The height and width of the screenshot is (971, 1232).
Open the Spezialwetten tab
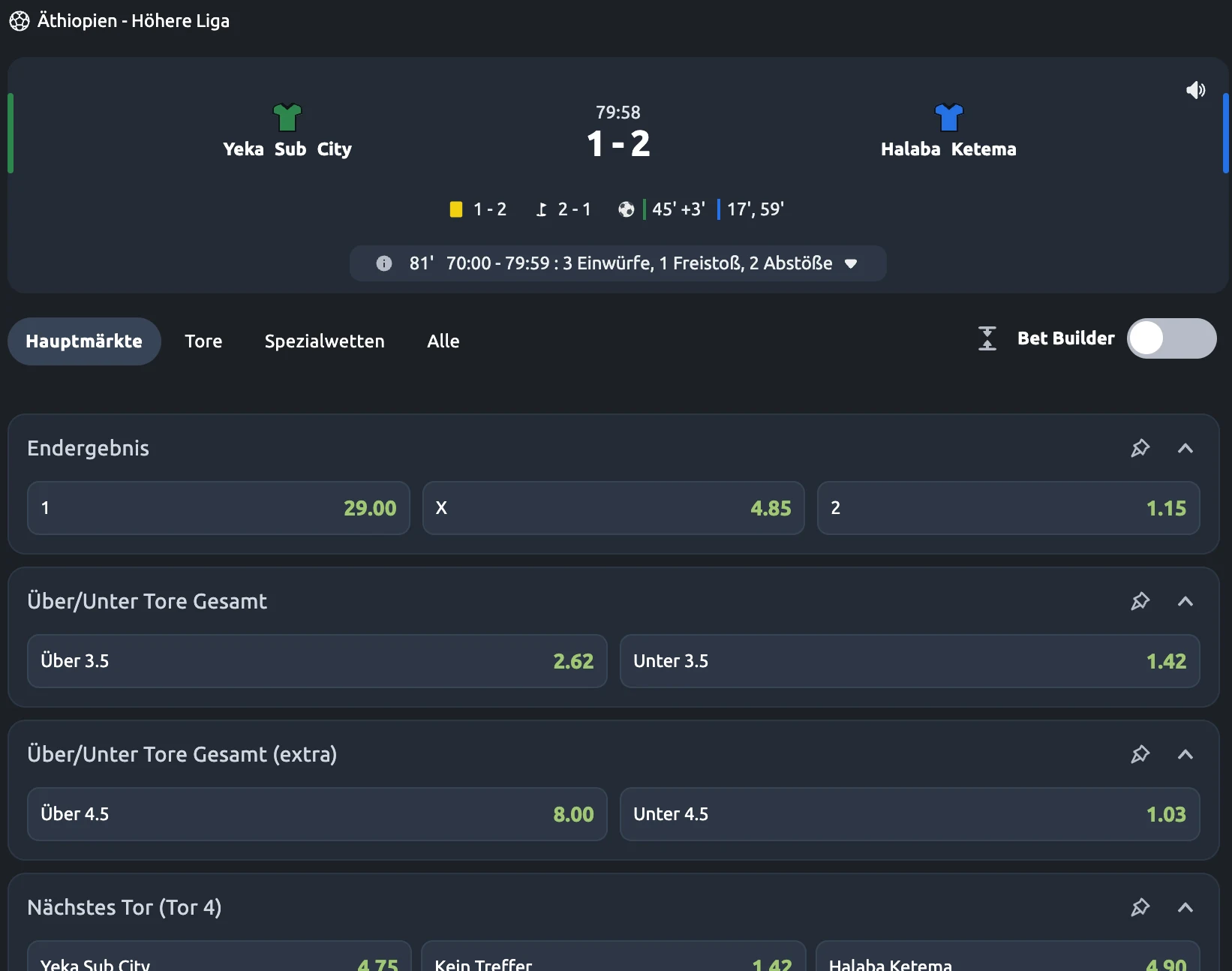[324, 341]
